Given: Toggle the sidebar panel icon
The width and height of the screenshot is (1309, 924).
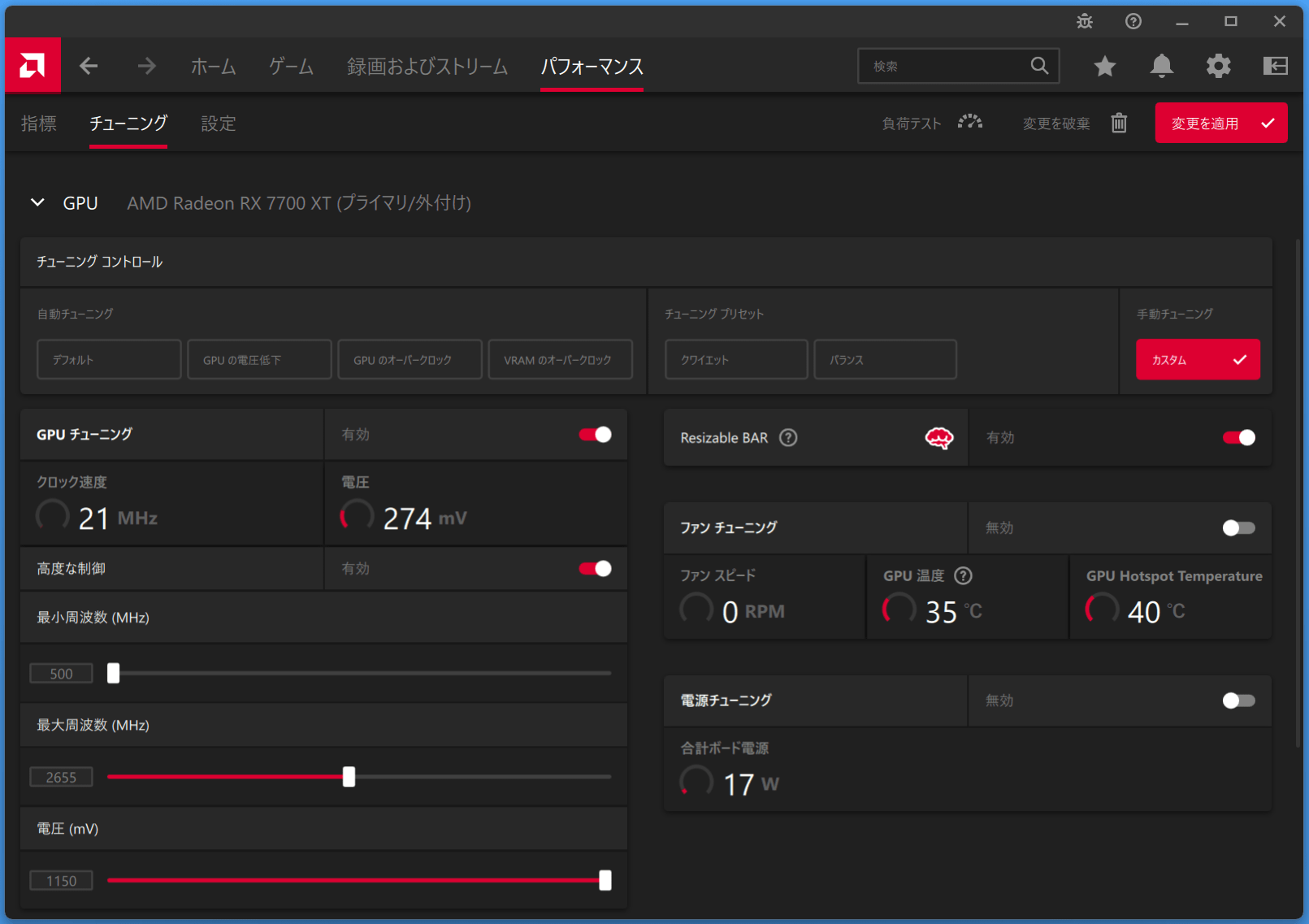Looking at the screenshot, I should pyautogui.click(x=1275, y=66).
